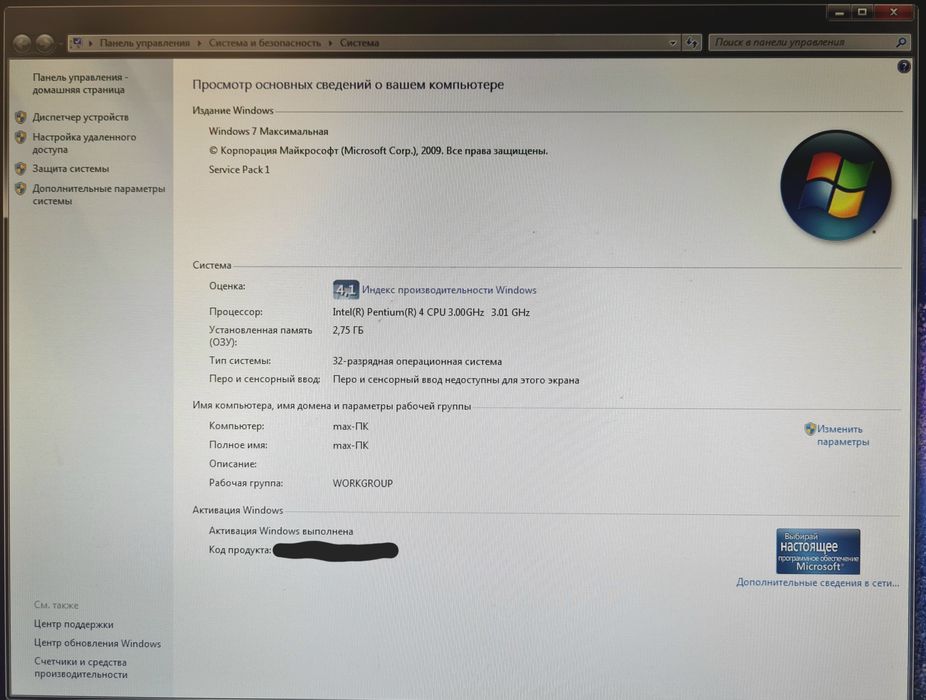This screenshot has width=926, height=700.
Task: Click shield icon beside 'Дополнительные параметры системы'
Action: click(21, 188)
